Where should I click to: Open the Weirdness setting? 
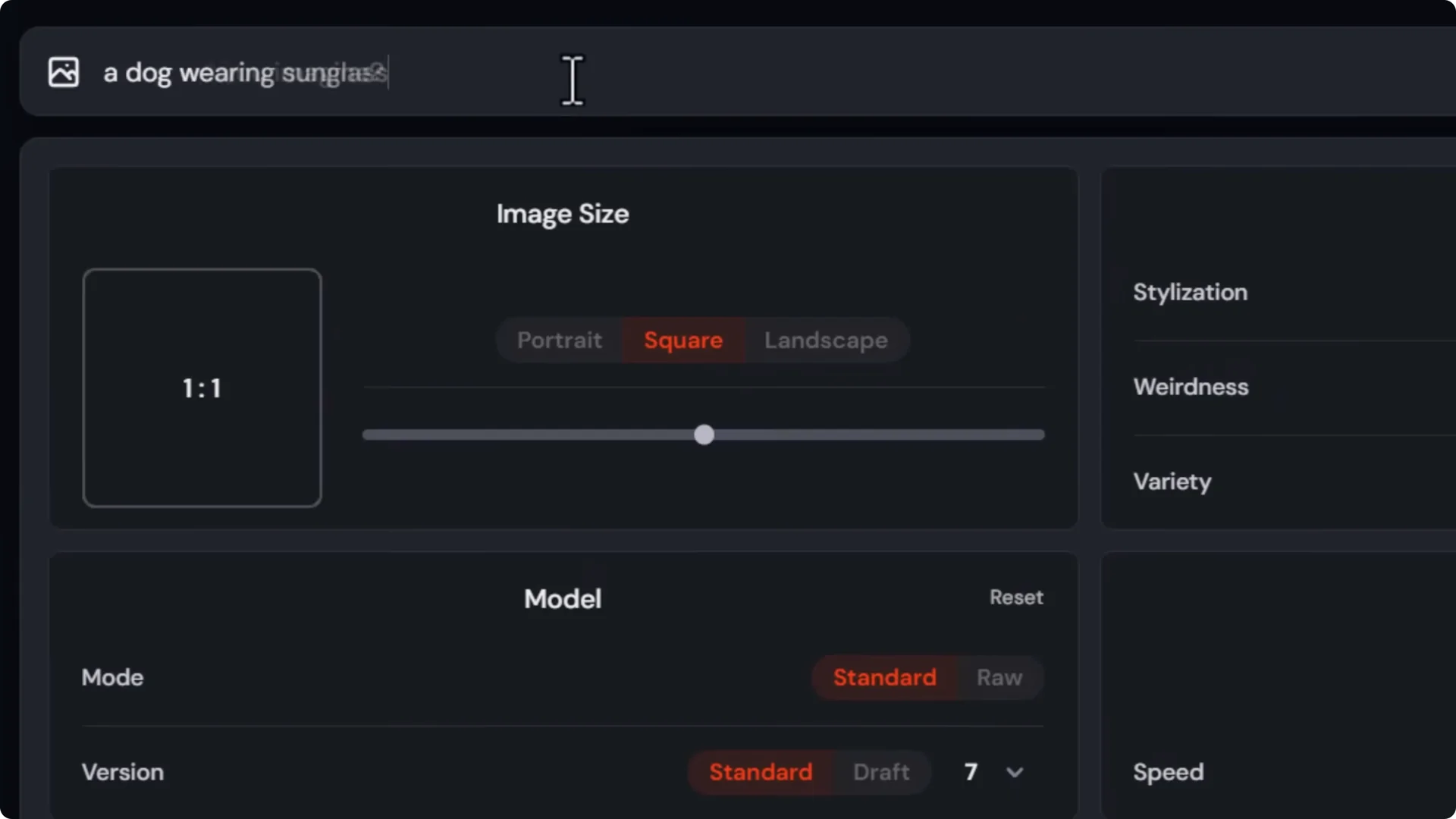pos(1191,387)
